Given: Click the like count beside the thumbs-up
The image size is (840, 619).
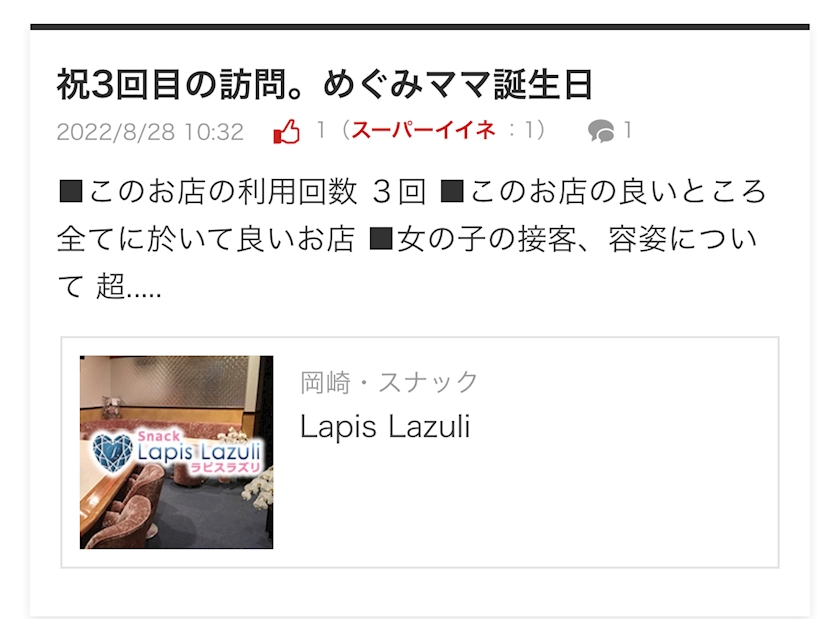Looking at the screenshot, I should point(320,130).
